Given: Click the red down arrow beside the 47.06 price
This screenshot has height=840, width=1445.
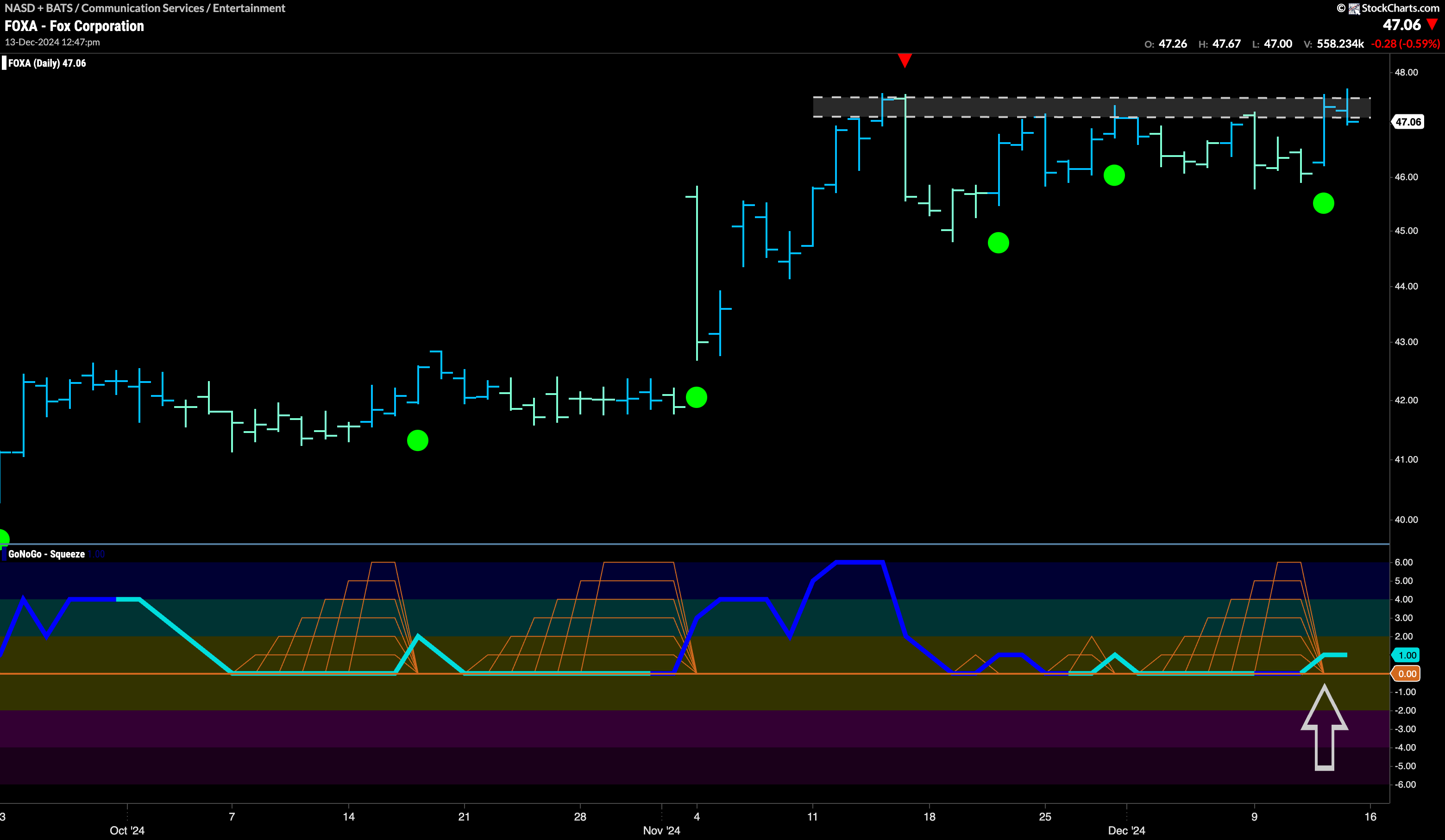Looking at the screenshot, I should 1432,24.
